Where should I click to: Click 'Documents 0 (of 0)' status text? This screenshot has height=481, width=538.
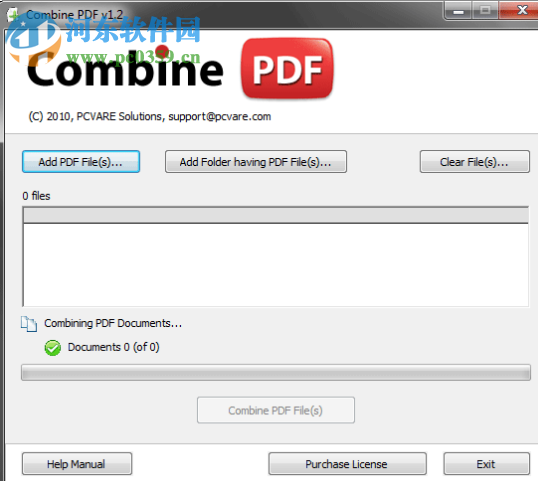(x=114, y=347)
